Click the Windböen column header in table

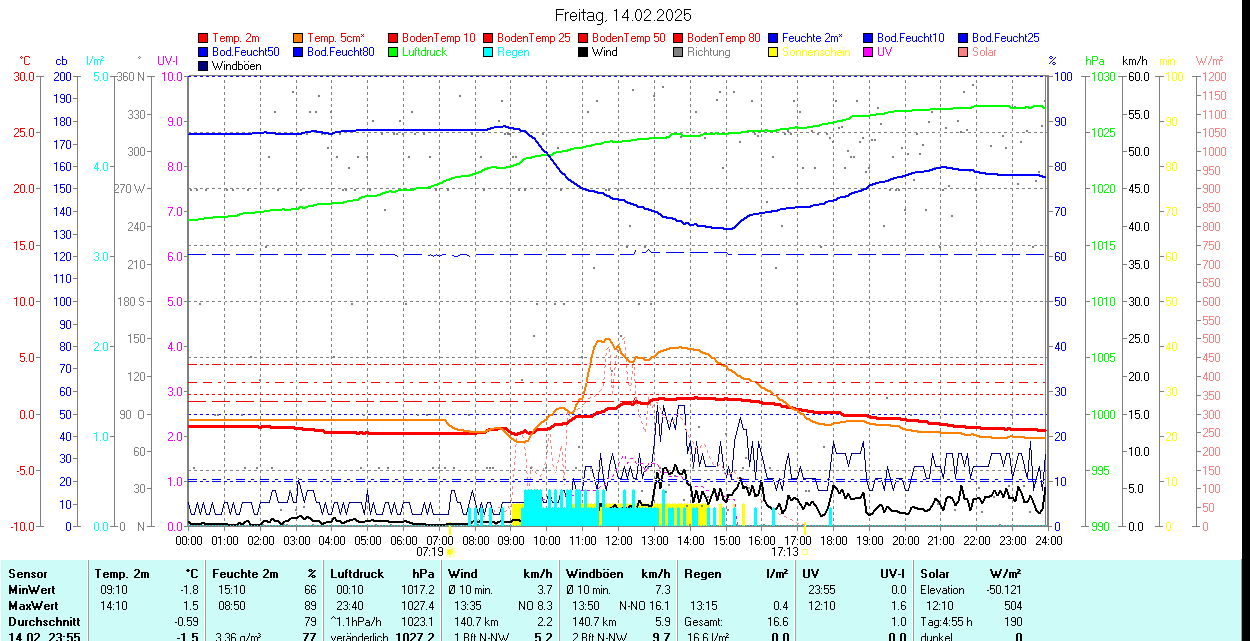[x=595, y=574]
